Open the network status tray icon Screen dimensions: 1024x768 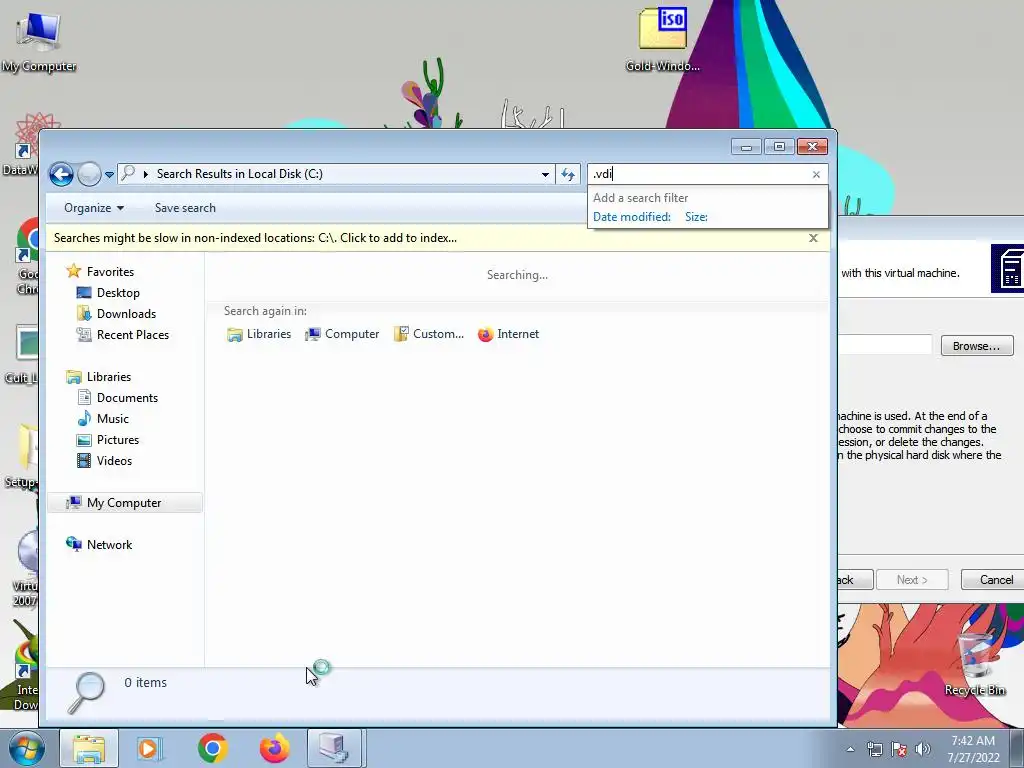pyautogui.click(x=874, y=749)
